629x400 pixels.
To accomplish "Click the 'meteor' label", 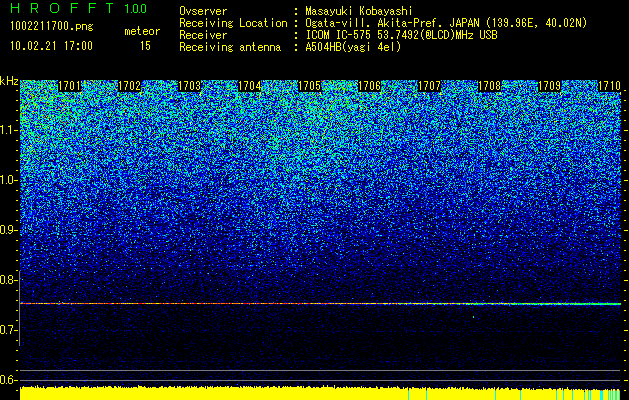I will click(142, 31).
